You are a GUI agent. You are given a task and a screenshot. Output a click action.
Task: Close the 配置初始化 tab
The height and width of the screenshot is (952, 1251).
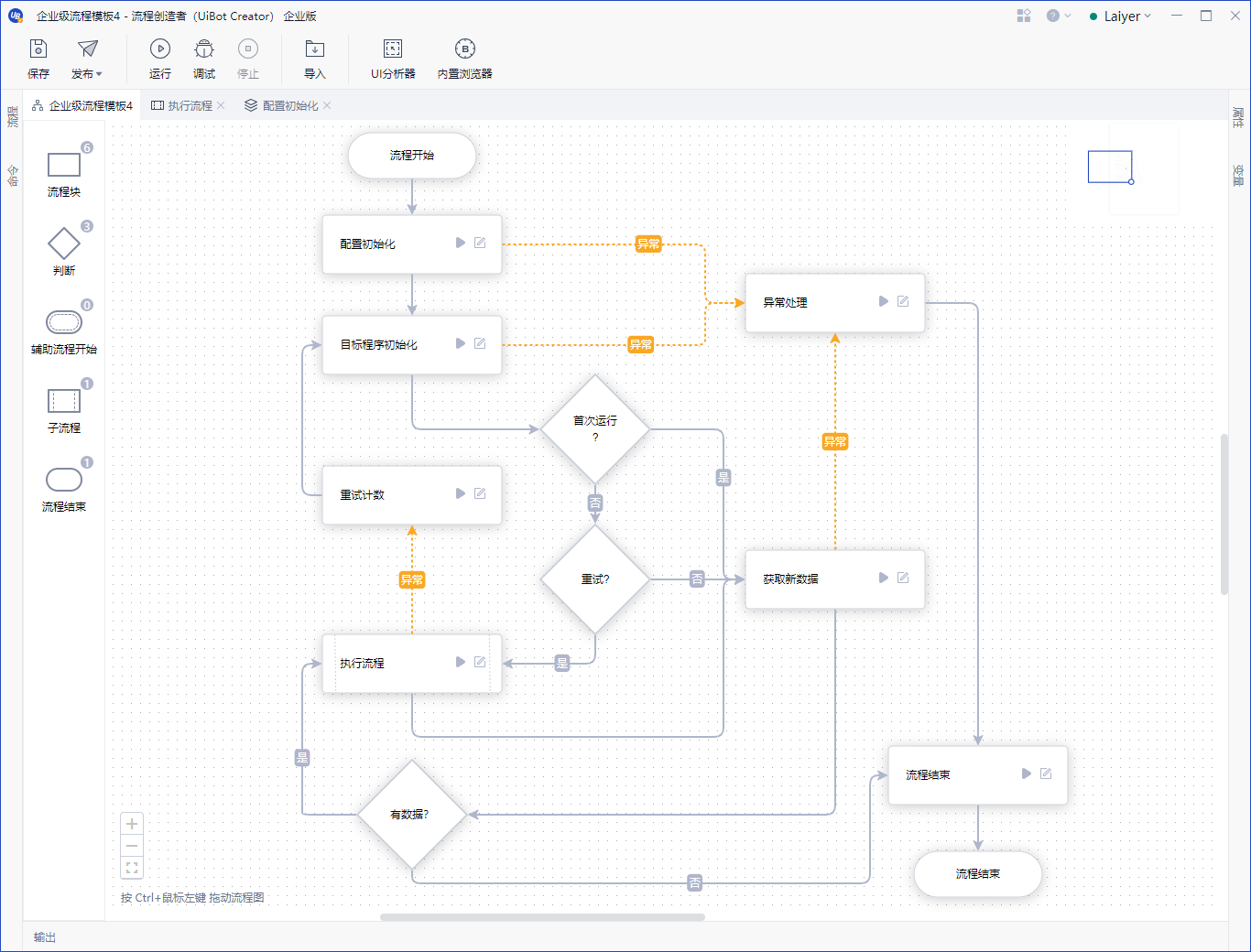[x=327, y=105]
